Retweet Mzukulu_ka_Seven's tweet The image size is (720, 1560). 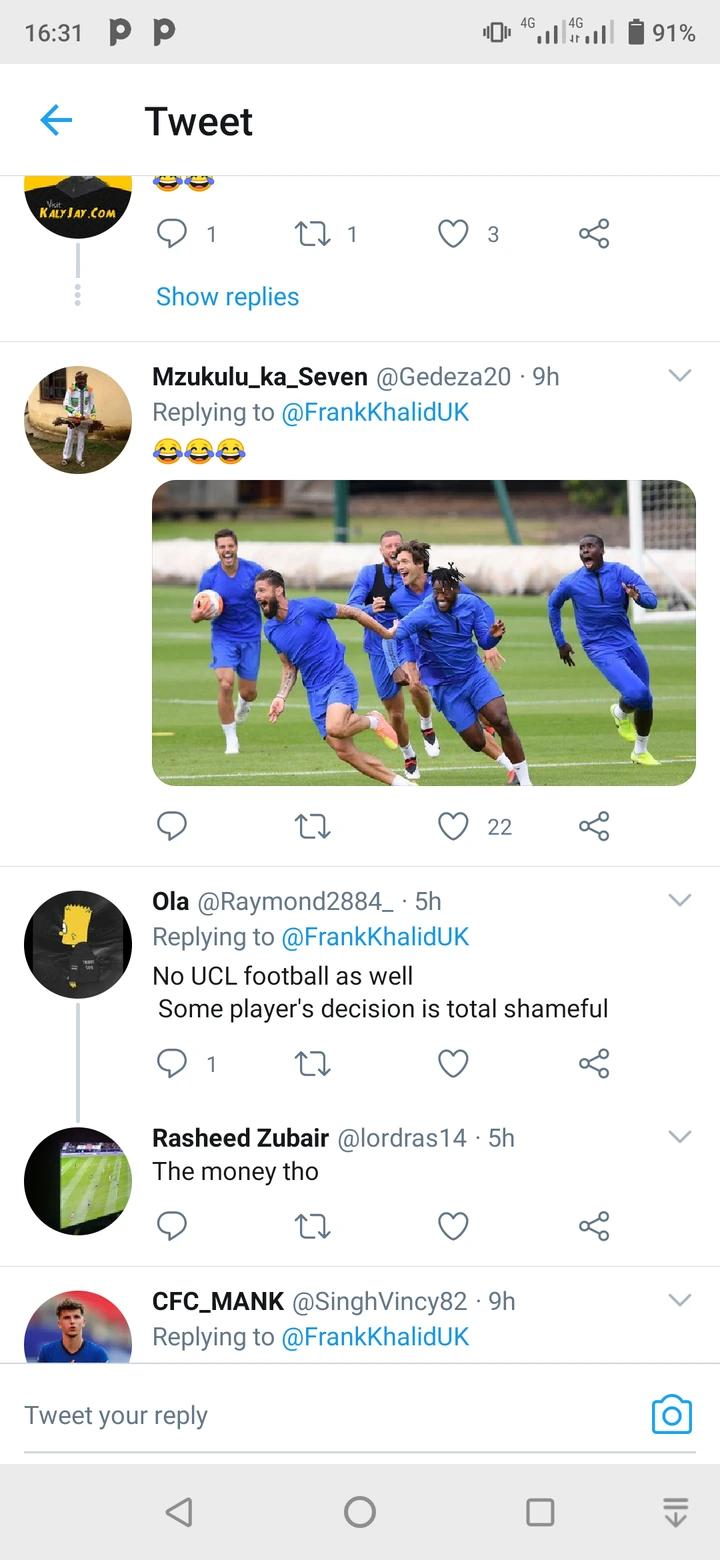313,826
